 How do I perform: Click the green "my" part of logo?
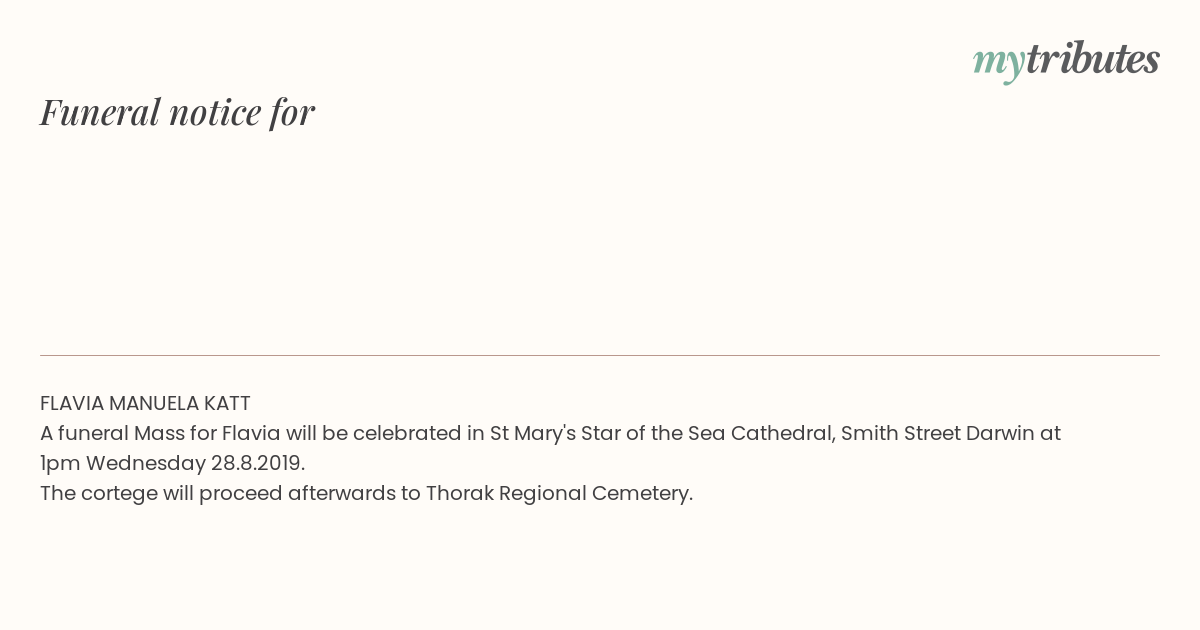pos(999,63)
